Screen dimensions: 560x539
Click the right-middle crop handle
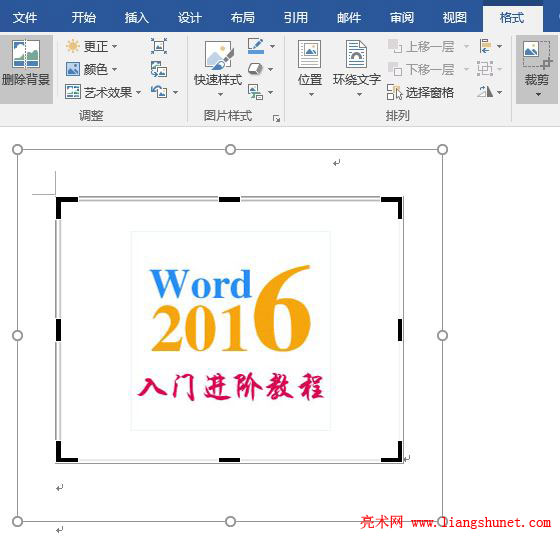(x=400, y=330)
